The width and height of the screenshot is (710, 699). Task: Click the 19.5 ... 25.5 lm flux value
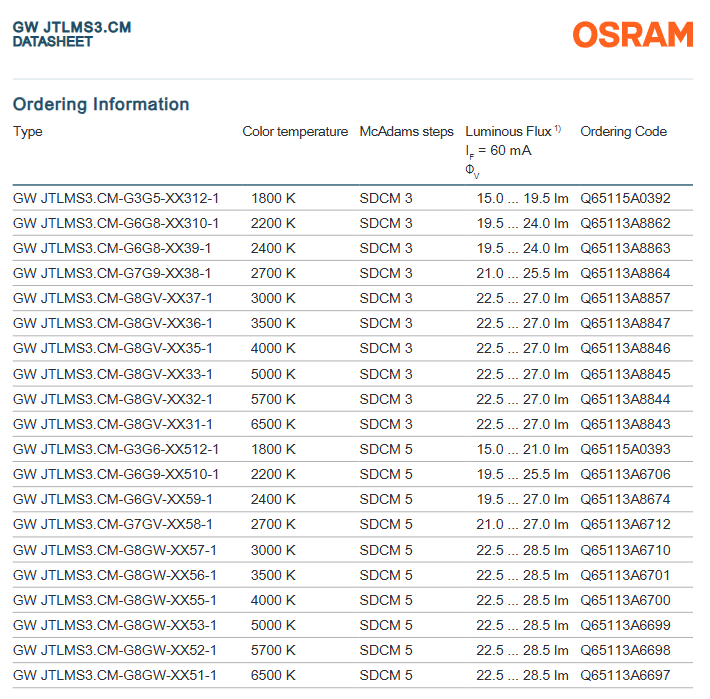pyautogui.click(x=523, y=474)
